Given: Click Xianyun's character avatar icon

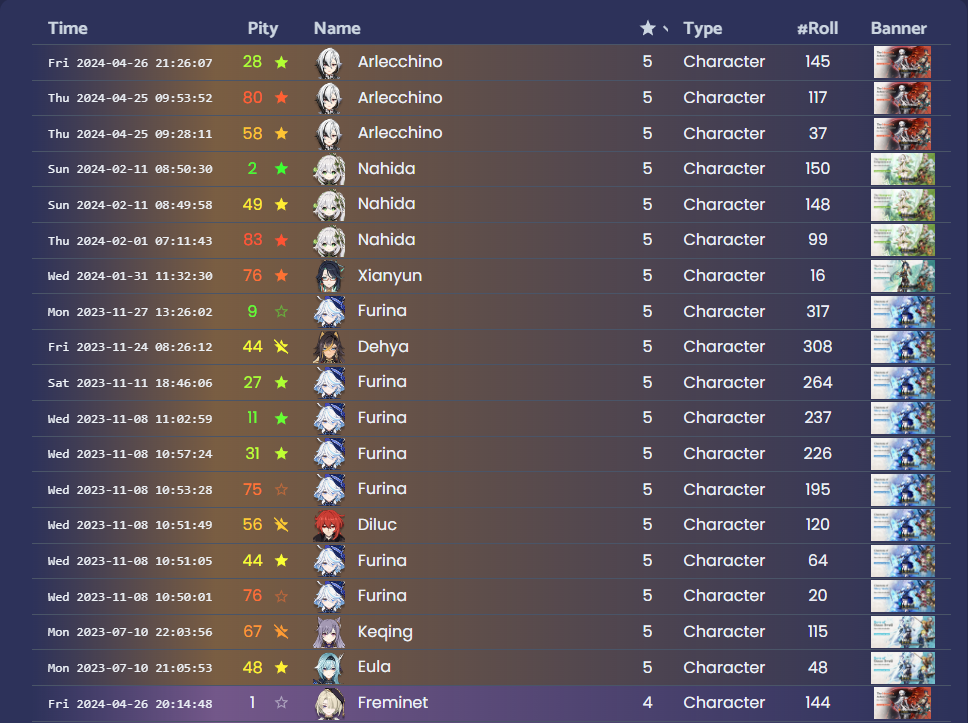Looking at the screenshot, I should click(x=329, y=276).
